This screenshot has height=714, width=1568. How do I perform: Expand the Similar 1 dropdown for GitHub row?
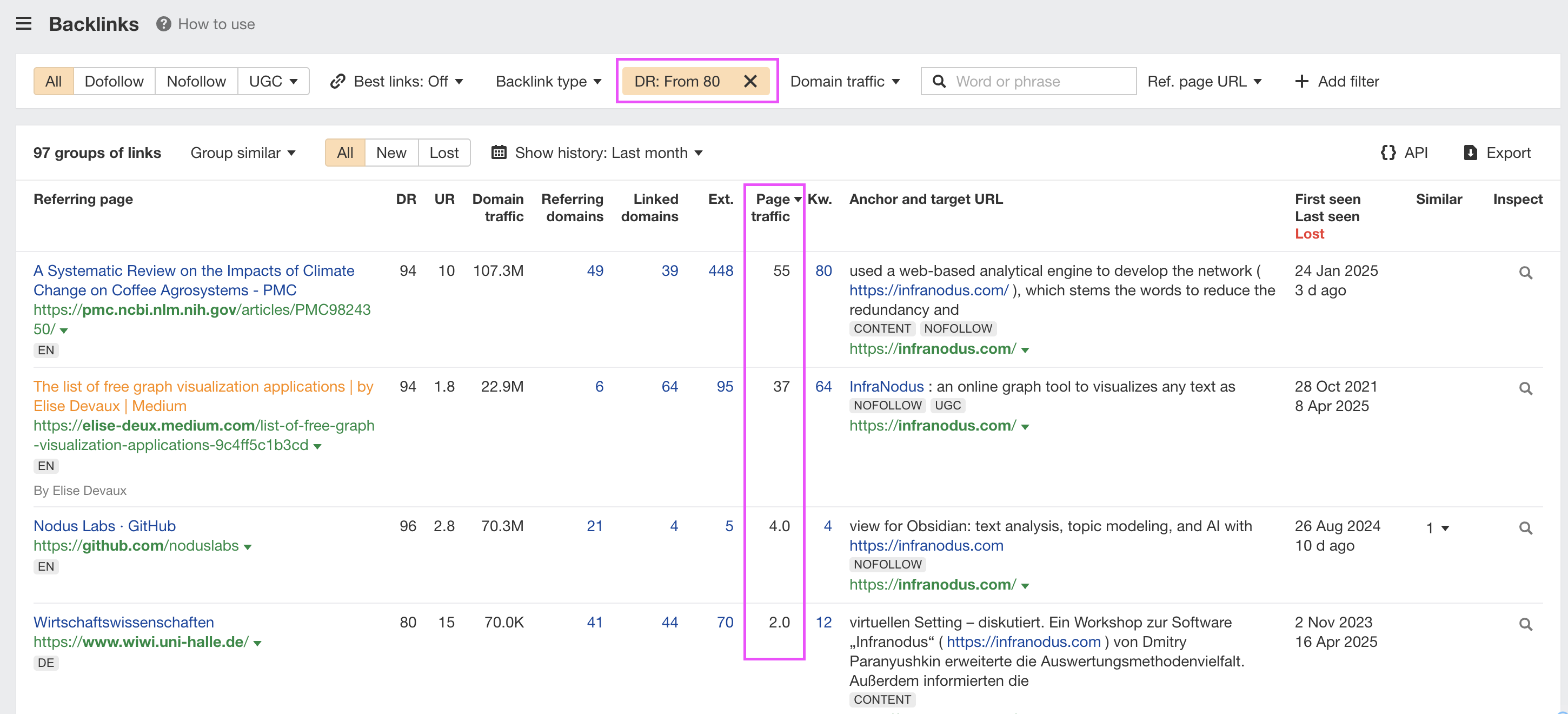[1437, 528]
